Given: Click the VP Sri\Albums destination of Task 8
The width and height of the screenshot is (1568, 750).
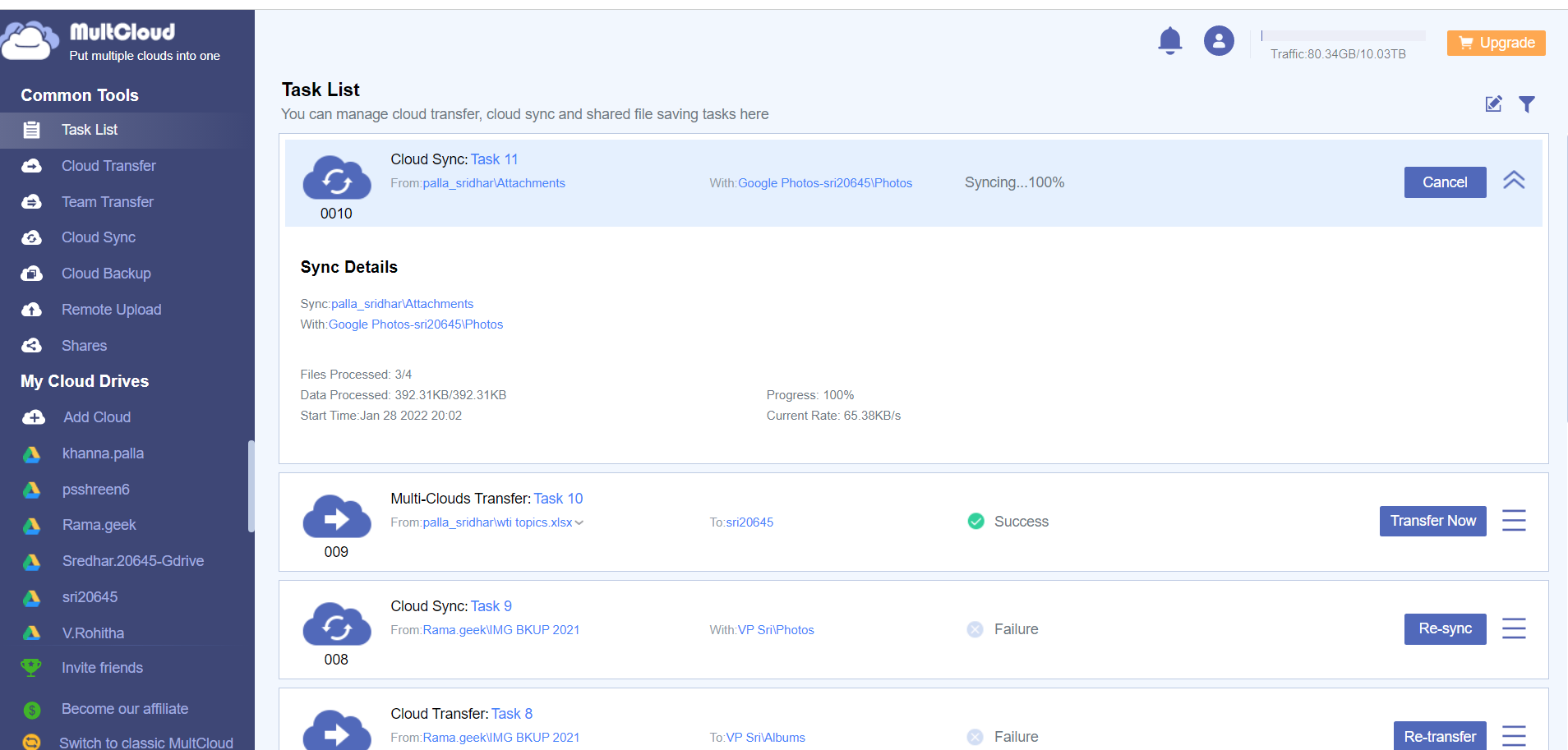Looking at the screenshot, I should pyautogui.click(x=765, y=738).
